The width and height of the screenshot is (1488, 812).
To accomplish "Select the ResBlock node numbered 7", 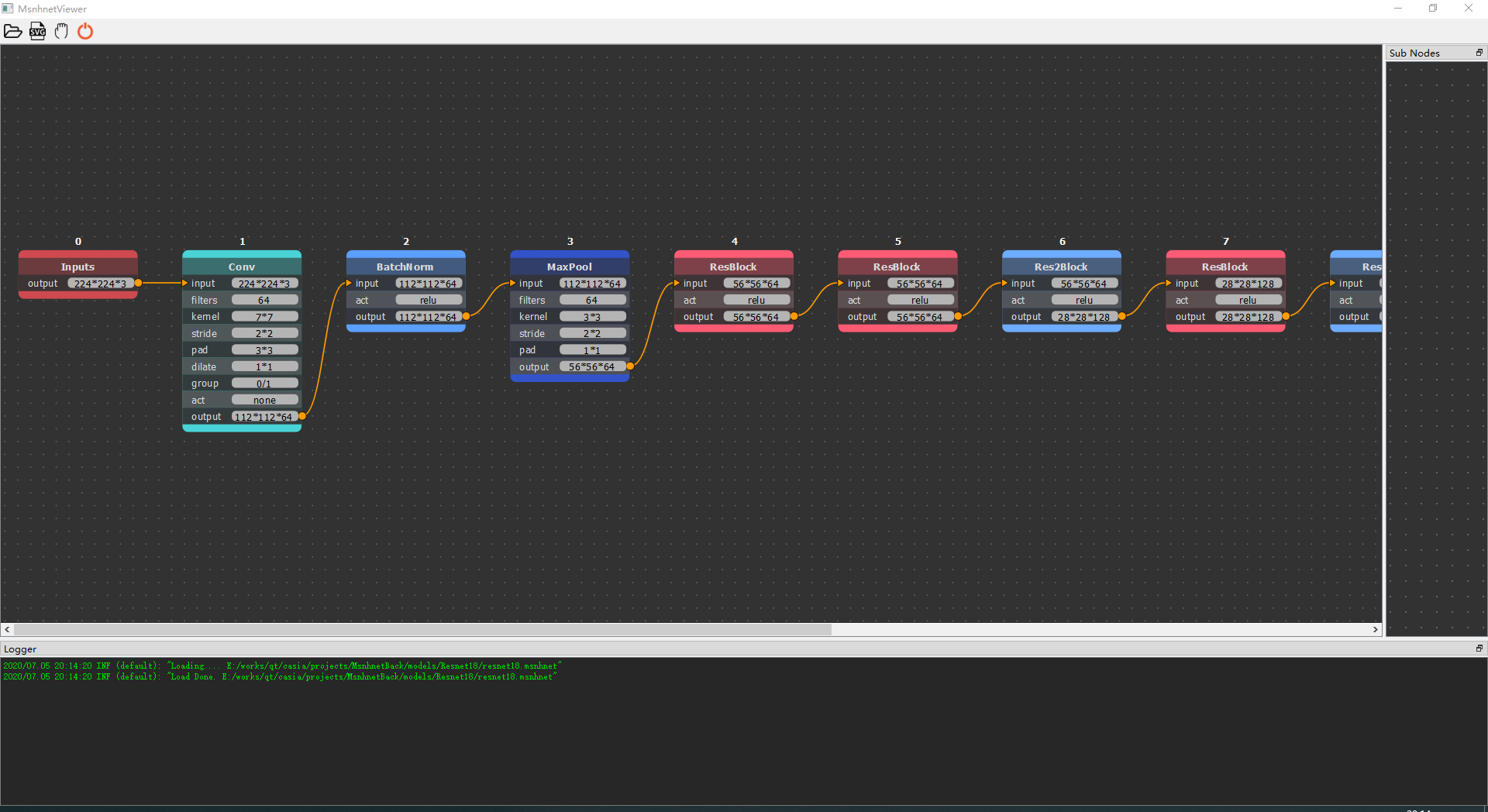I will click(1225, 267).
